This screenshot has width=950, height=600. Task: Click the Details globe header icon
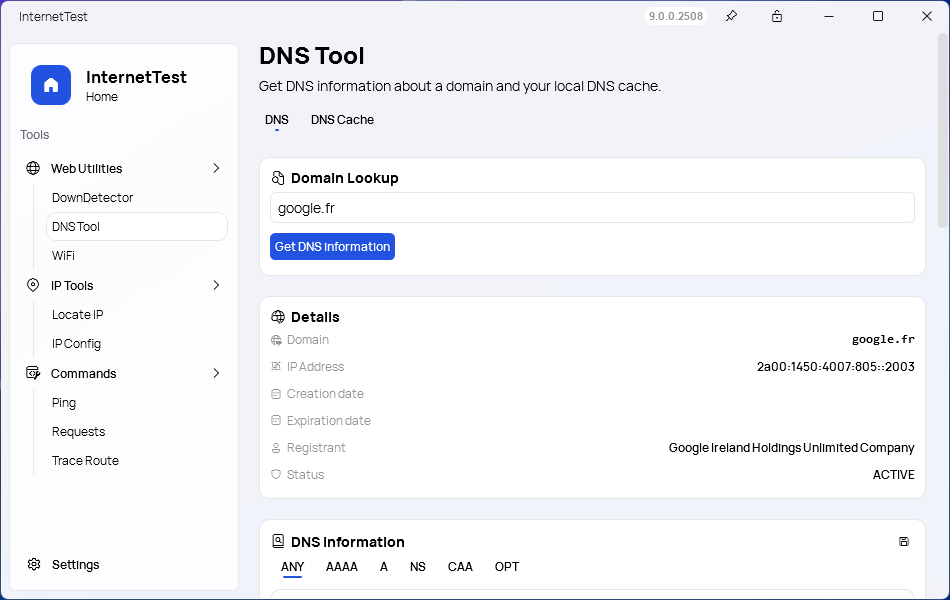278,316
